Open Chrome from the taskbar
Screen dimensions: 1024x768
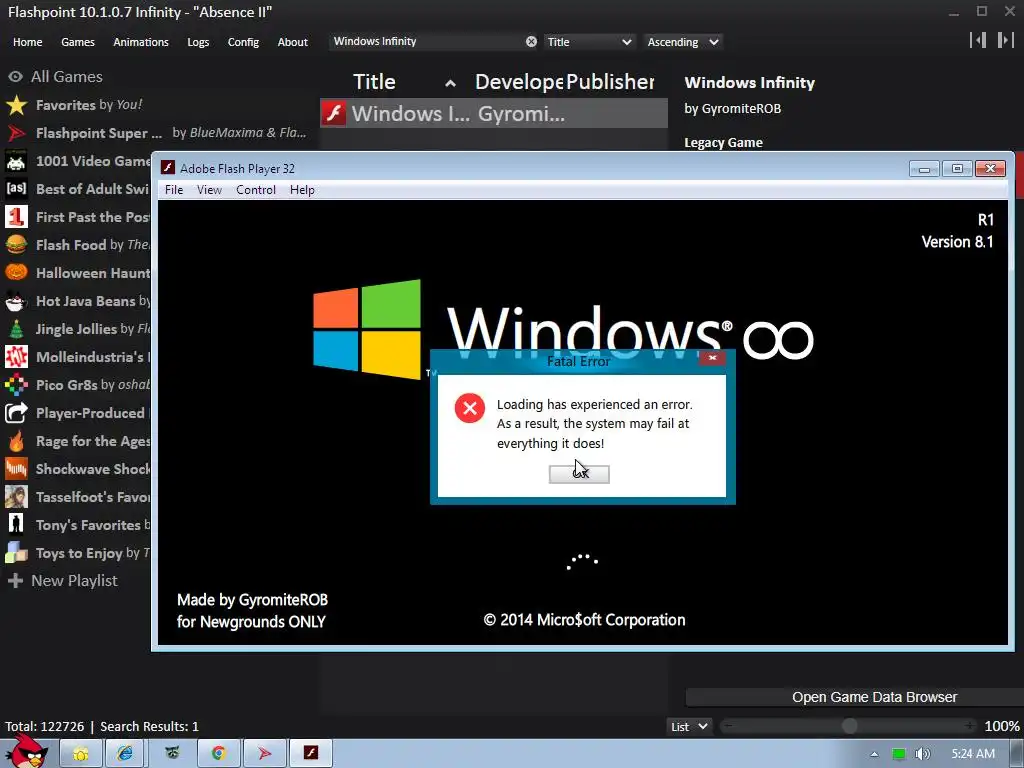click(218, 753)
